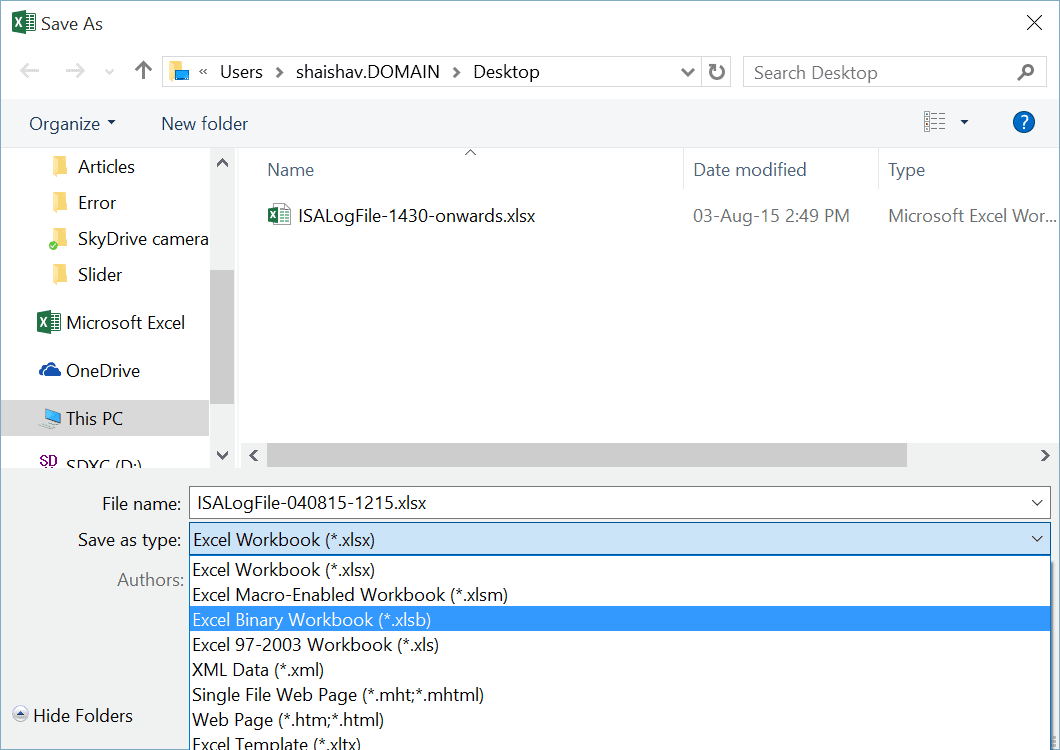Sort files by Name column header
Screen dimensions: 1060x750
point(291,170)
